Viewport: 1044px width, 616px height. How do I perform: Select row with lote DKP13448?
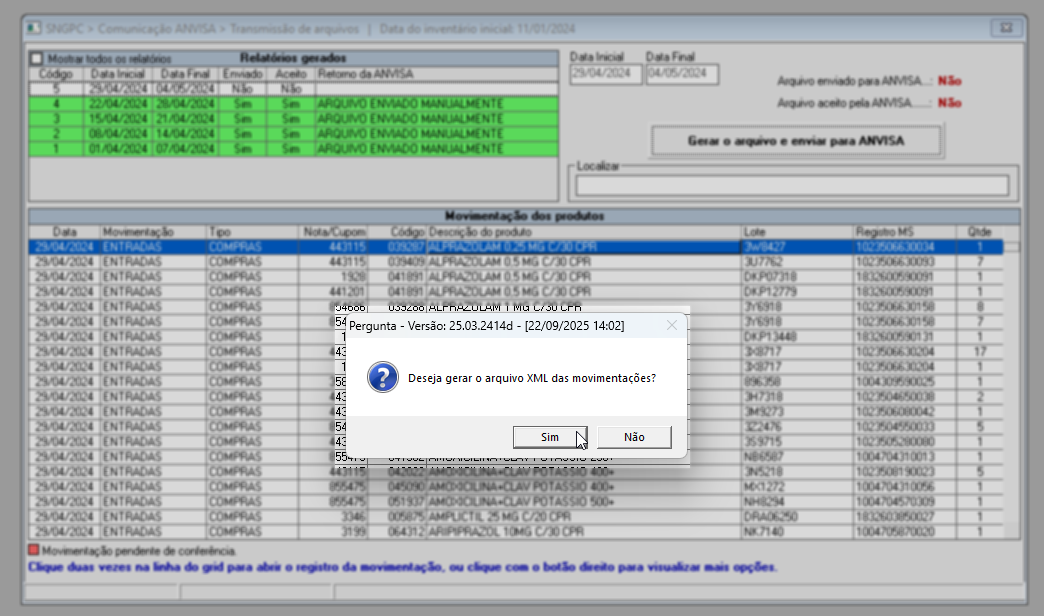click(516, 337)
